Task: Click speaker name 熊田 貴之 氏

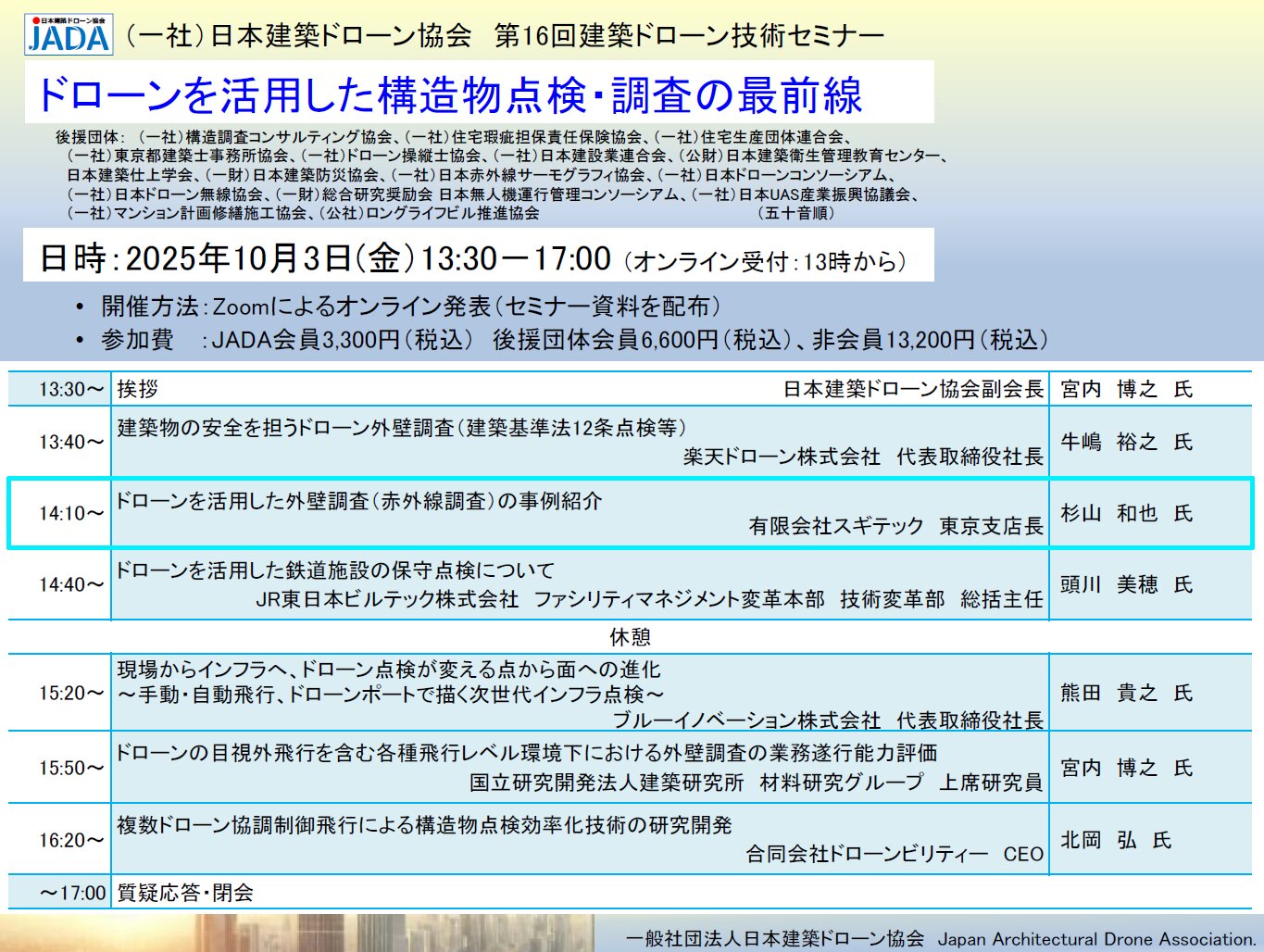Action: click(x=1126, y=693)
